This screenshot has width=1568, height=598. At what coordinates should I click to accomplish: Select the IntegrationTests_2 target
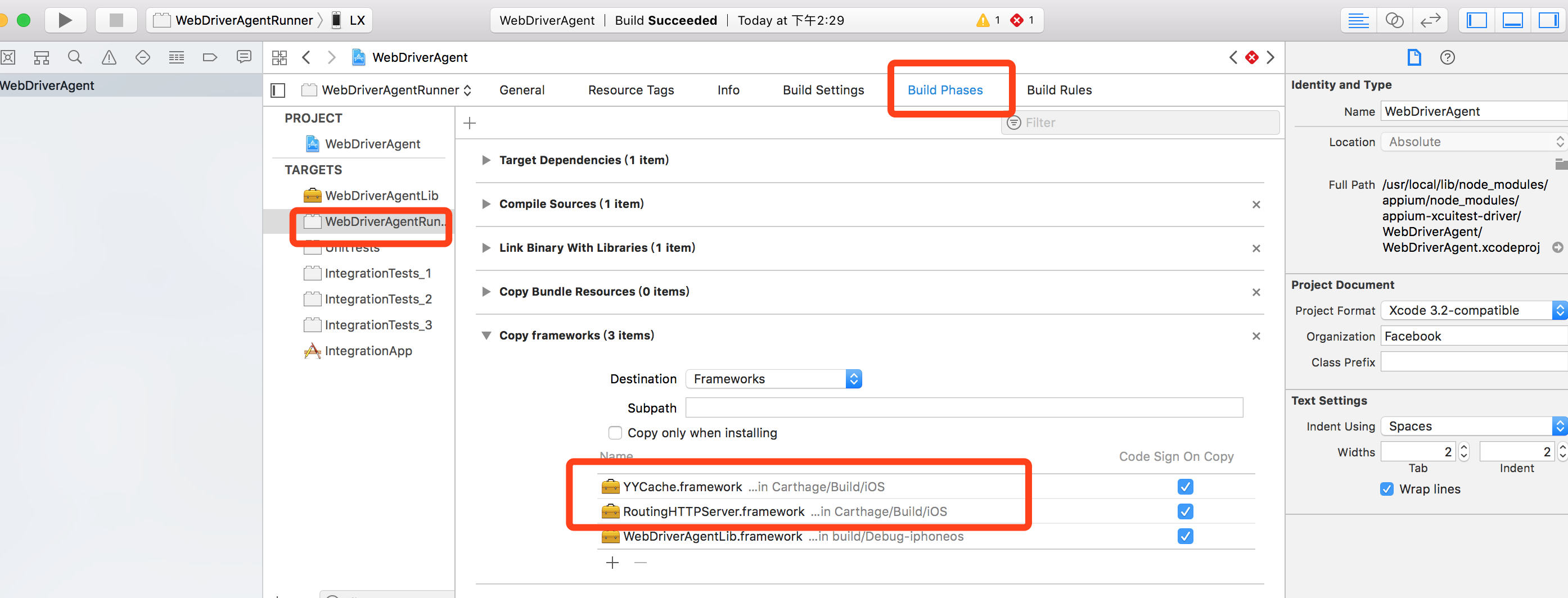pyautogui.click(x=367, y=300)
